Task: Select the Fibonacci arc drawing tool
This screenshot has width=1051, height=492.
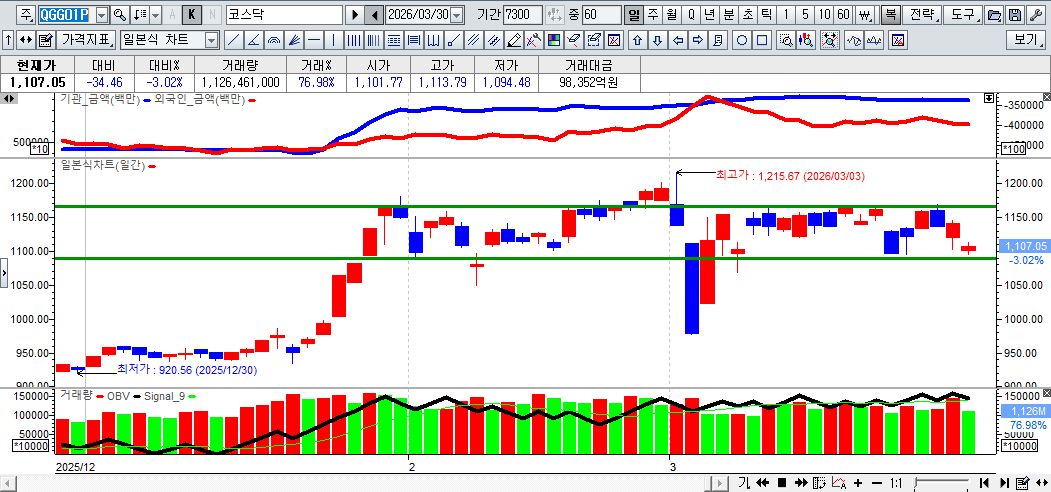Action: coord(273,41)
